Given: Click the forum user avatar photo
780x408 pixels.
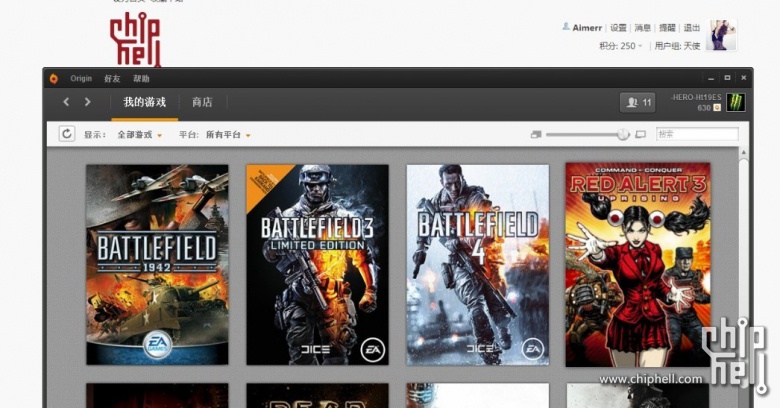Looking at the screenshot, I should click(x=721, y=35).
